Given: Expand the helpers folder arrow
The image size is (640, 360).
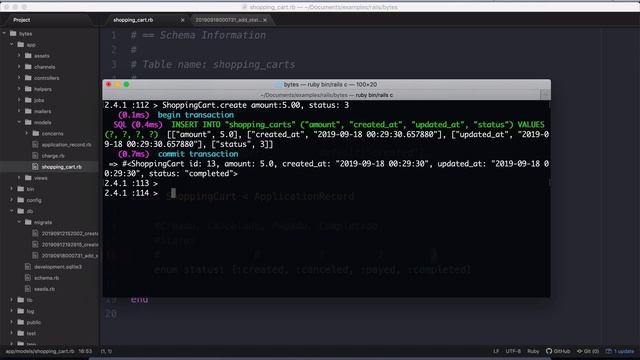Looking at the screenshot, I should 19,89.
